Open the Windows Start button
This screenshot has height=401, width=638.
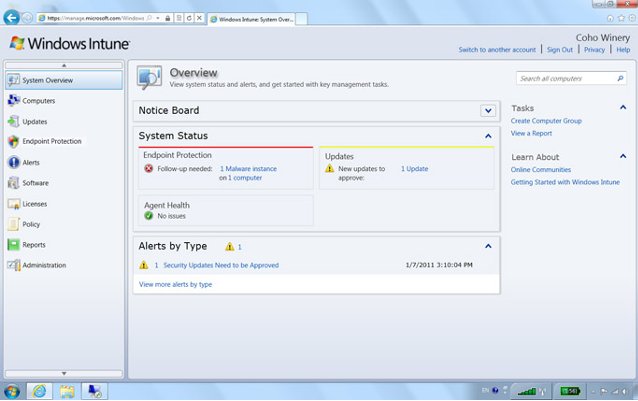12,390
